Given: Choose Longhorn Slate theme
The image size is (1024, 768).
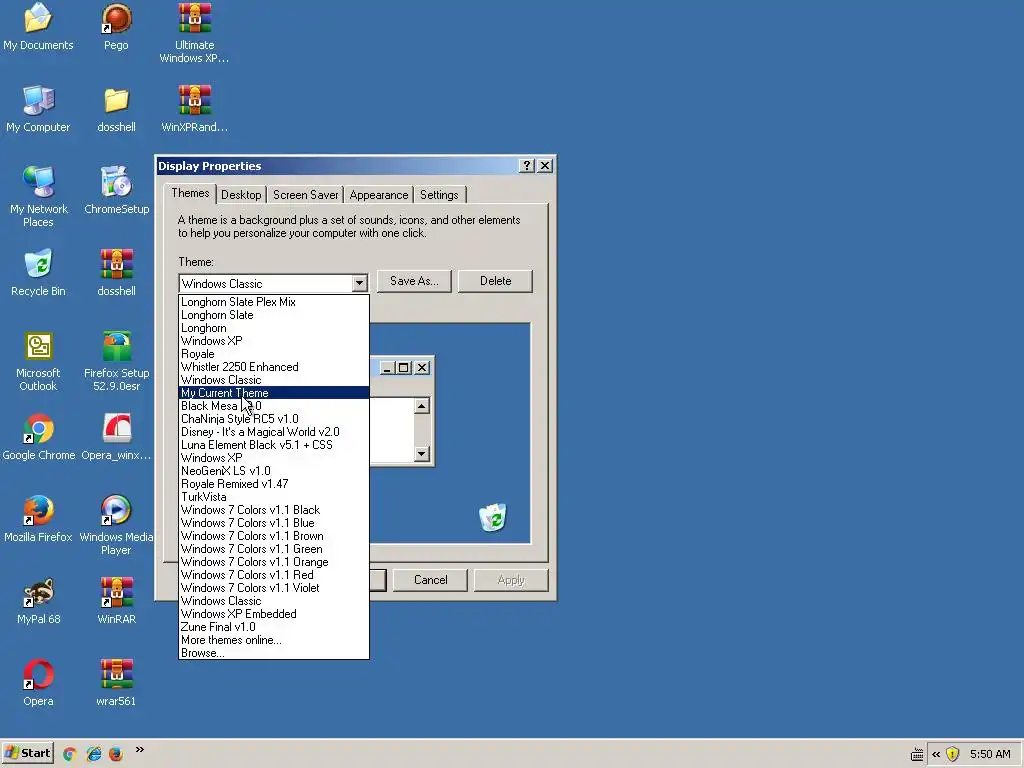Looking at the screenshot, I should (274, 315).
